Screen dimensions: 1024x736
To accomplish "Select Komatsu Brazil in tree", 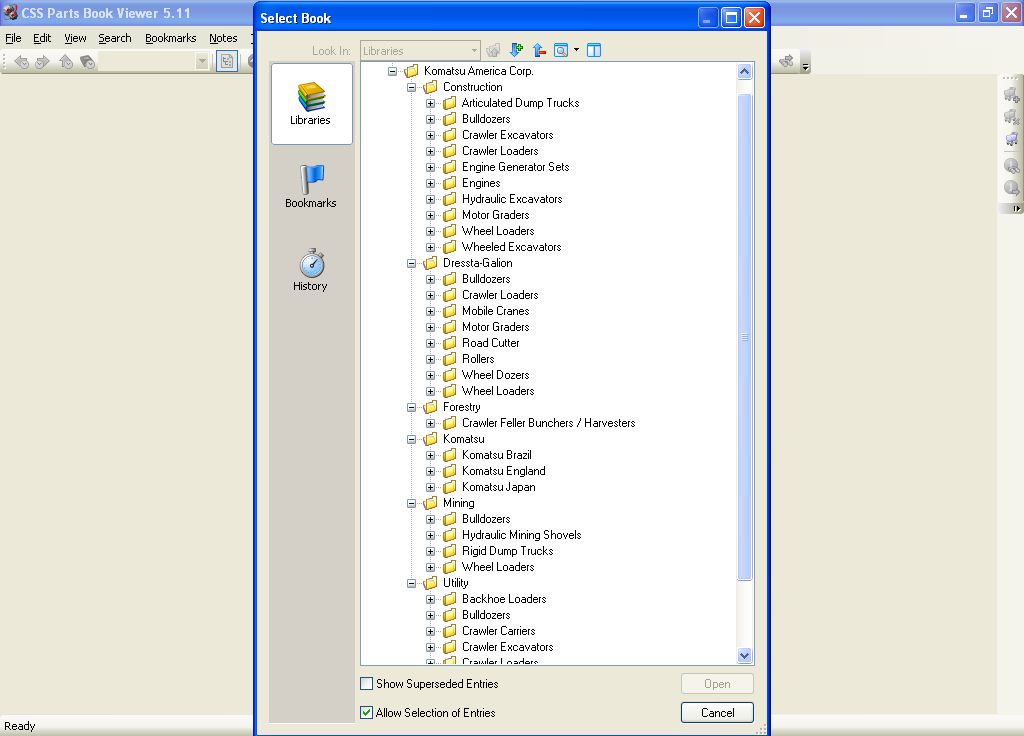I will click(496, 455).
